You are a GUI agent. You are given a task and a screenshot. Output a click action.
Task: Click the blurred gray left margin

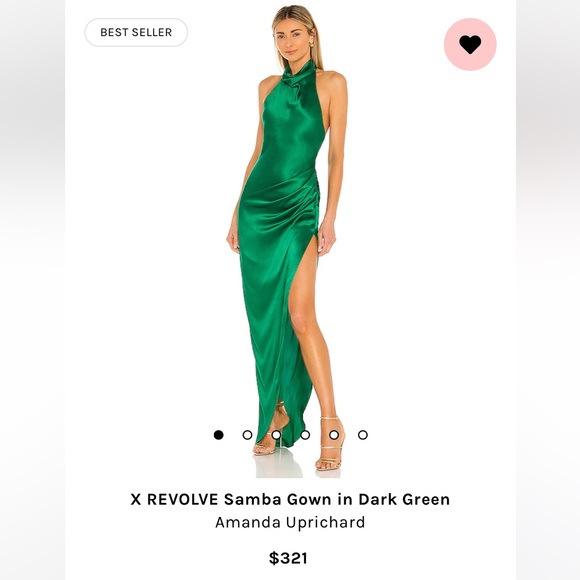click(x=33, y=290)
